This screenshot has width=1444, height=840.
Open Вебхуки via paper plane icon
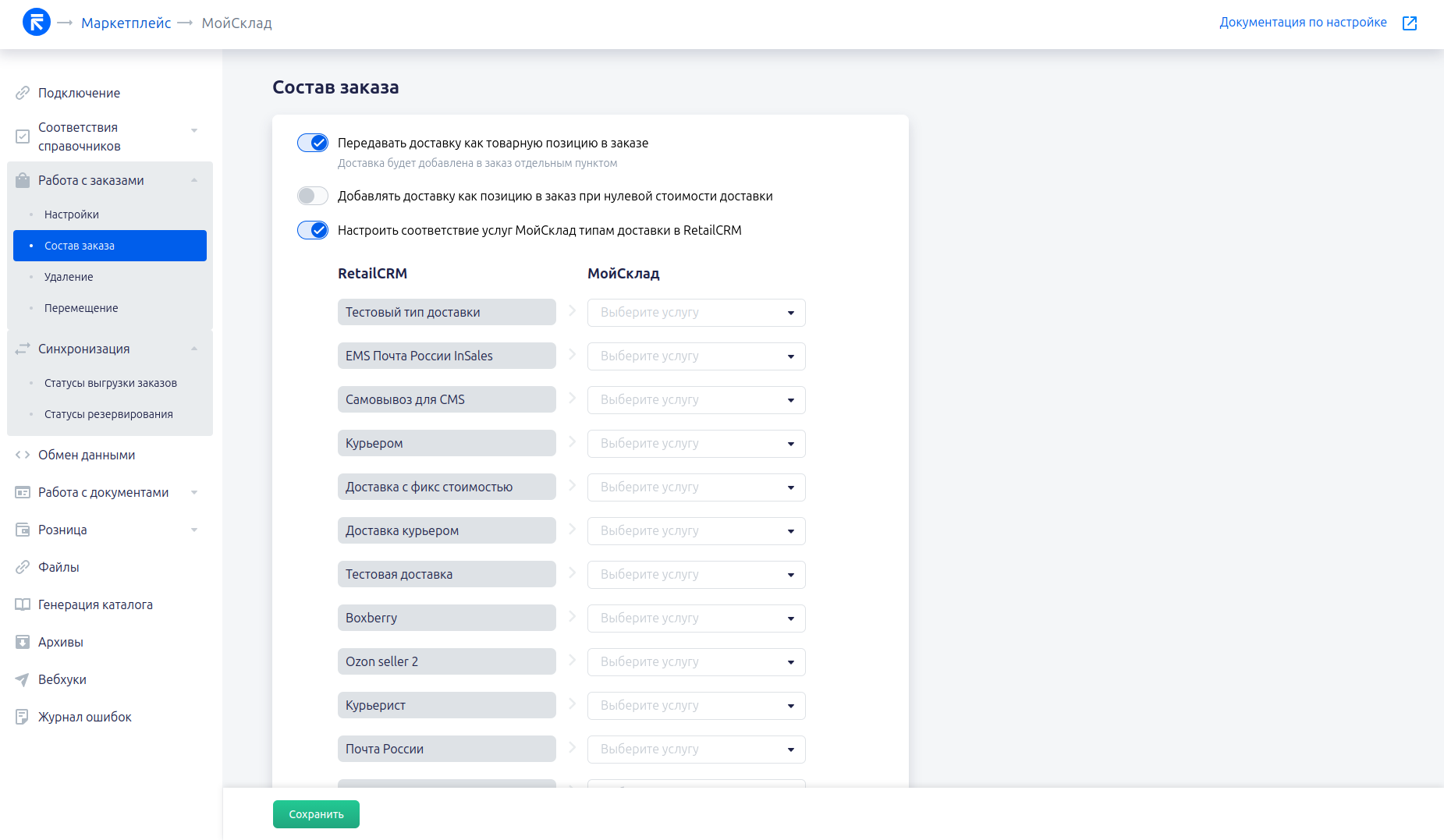(23, 679)
